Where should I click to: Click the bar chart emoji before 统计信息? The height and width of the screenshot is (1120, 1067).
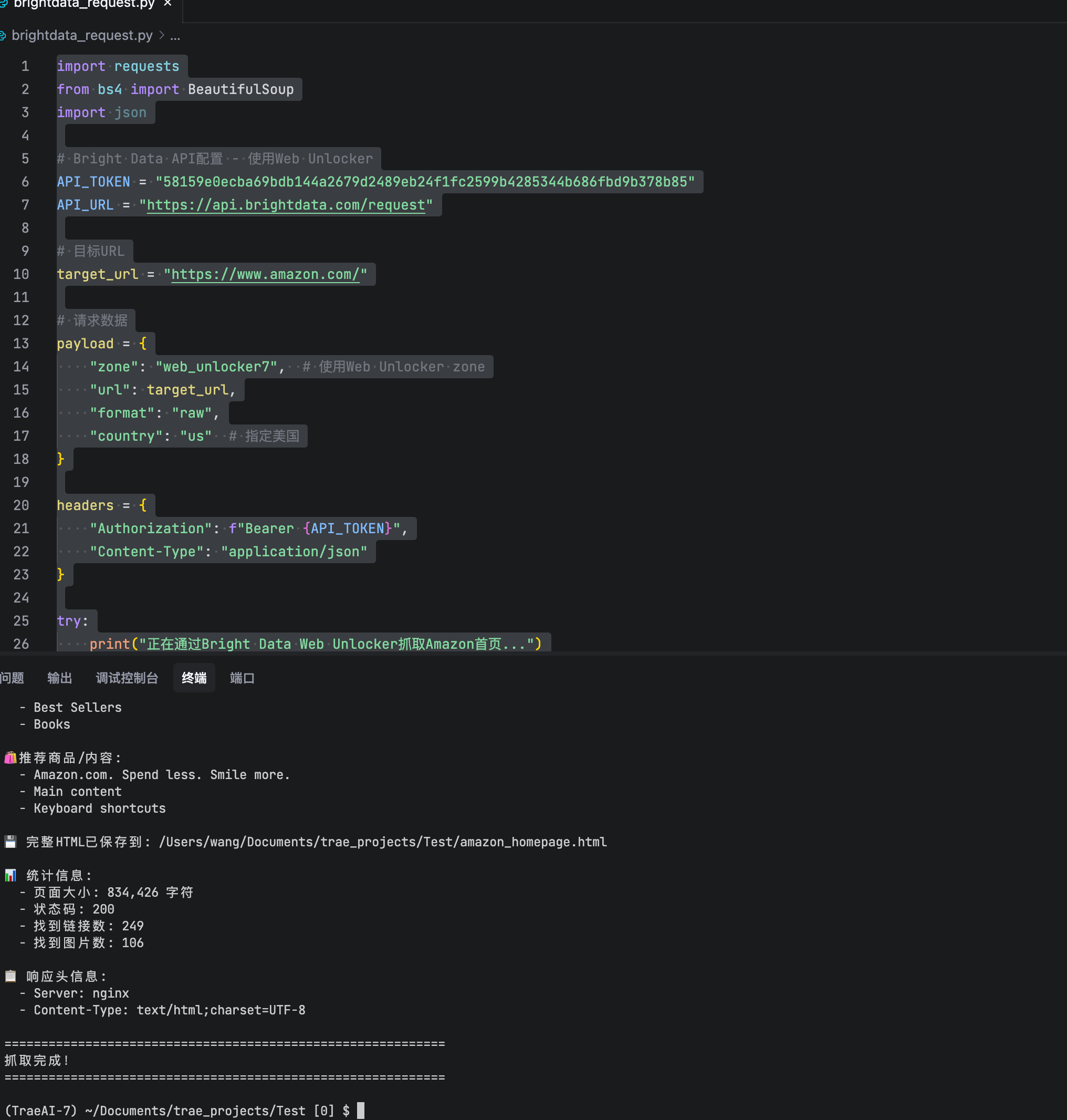[x=10, y=875]
